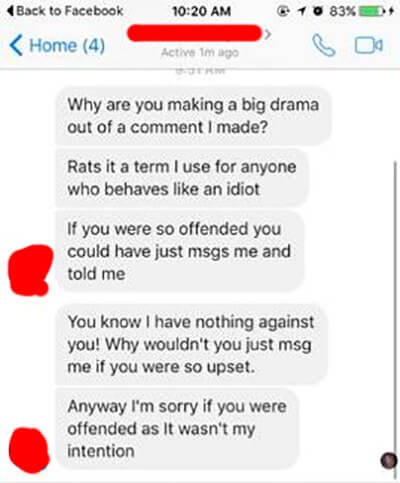Tap the location arrow status icon
400x483 pixels.
pos(301,11)
